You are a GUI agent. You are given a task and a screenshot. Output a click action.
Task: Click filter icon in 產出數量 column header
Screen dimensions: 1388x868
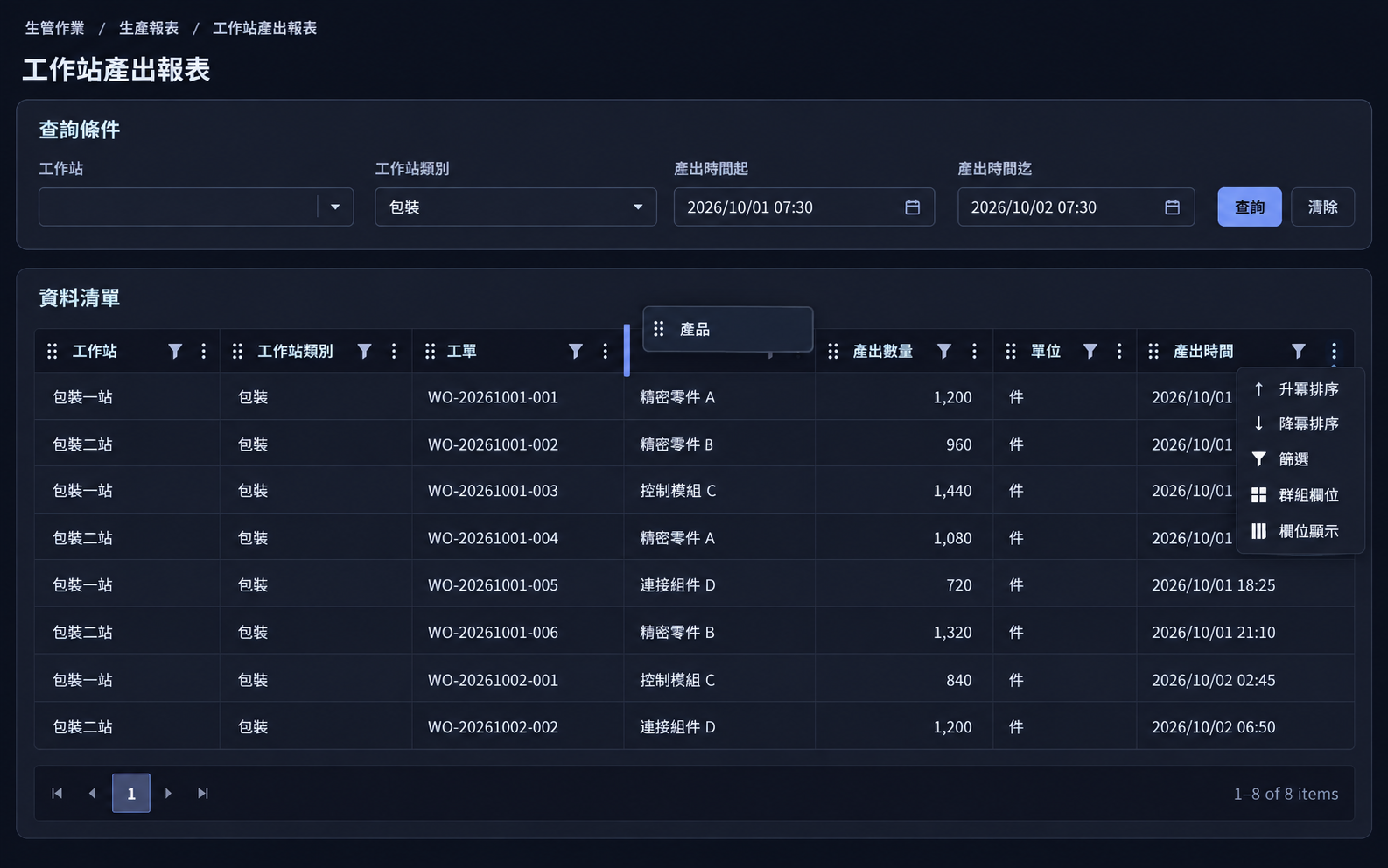tap(944, 351)
